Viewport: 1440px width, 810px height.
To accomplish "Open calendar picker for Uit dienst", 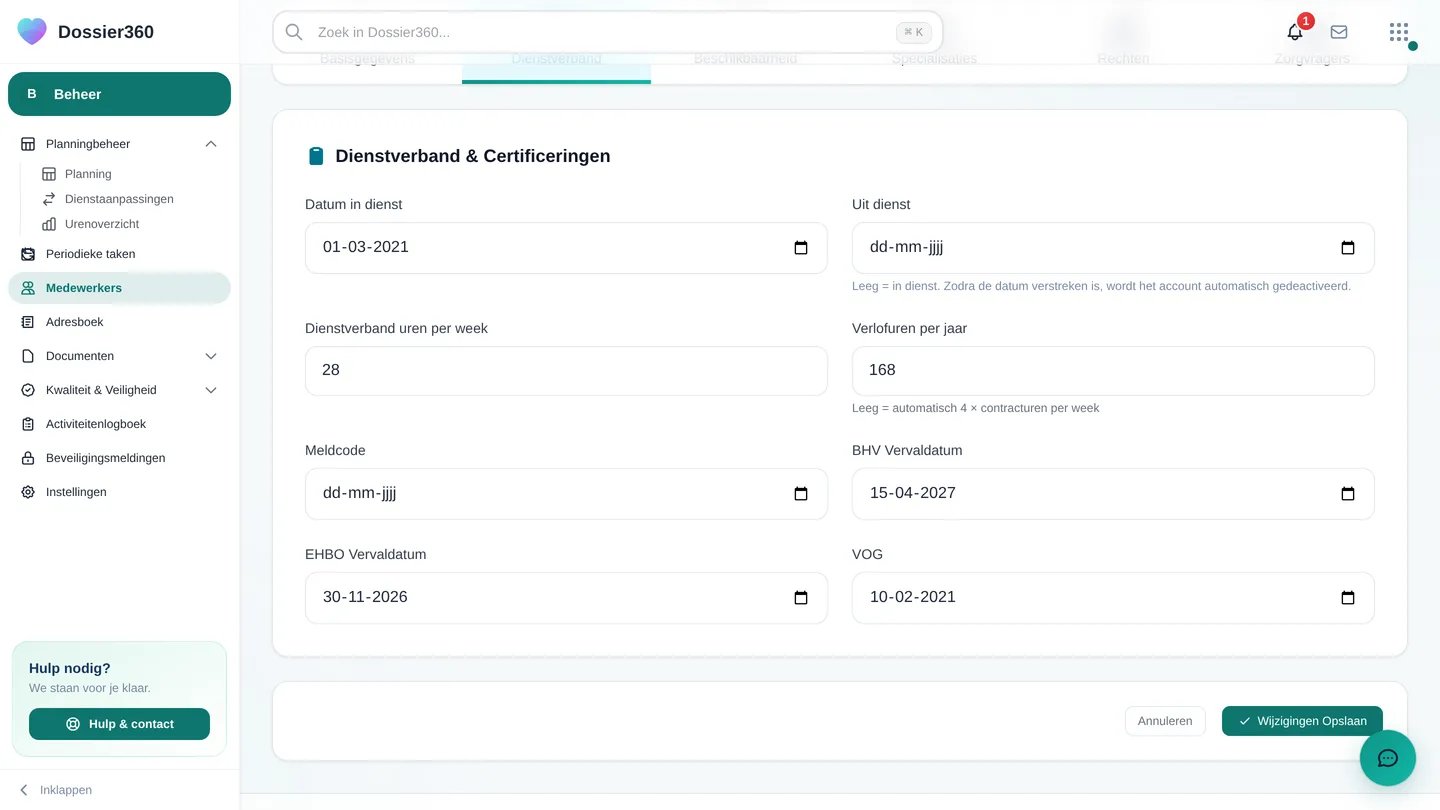I will 1348,248.
